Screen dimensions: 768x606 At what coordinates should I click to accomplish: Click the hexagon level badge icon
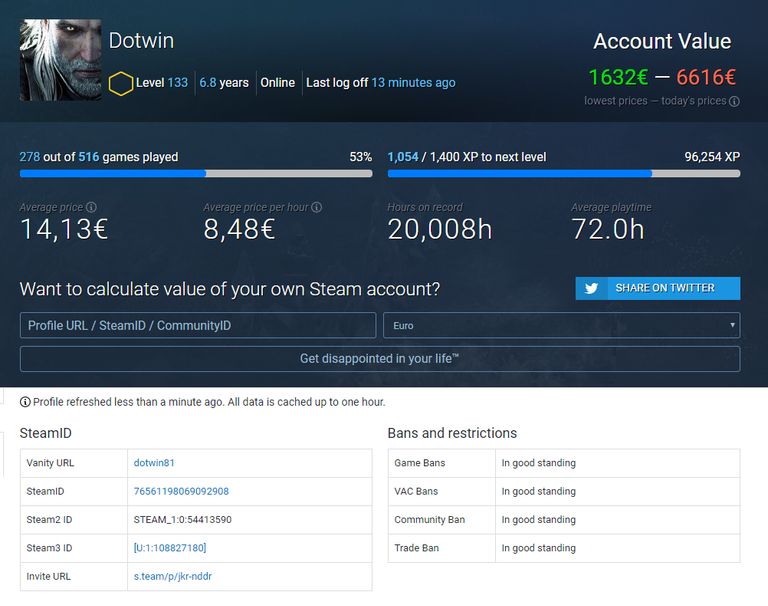(x=120, y=83)
